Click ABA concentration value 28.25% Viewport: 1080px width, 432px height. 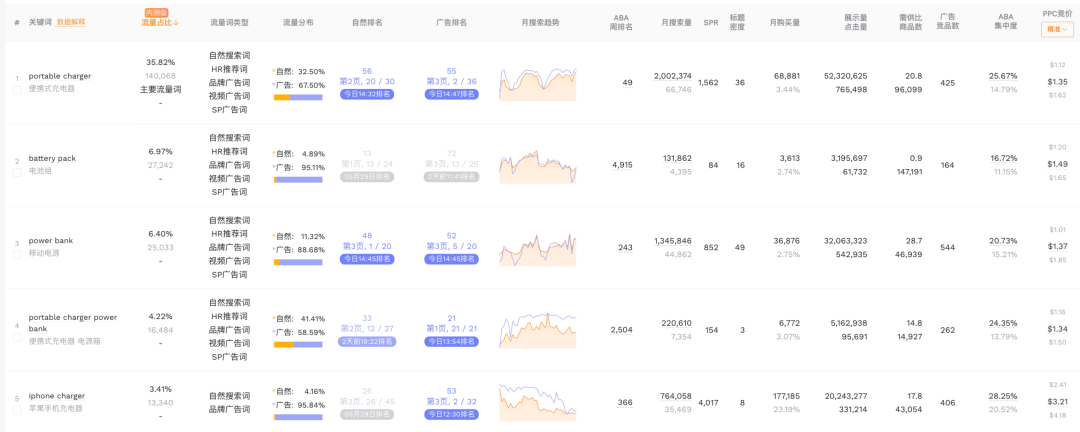[x=1003, y=396]
